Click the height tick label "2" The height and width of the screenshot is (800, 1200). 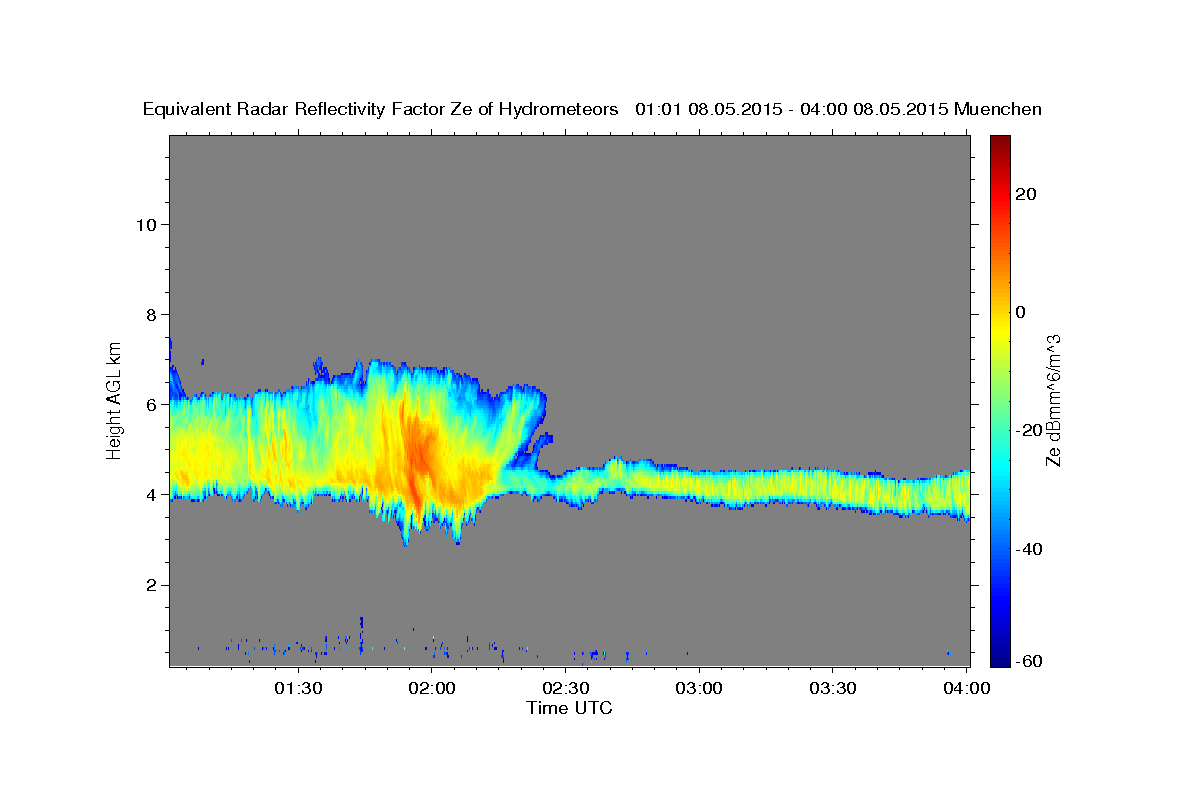tap(149, 585)
